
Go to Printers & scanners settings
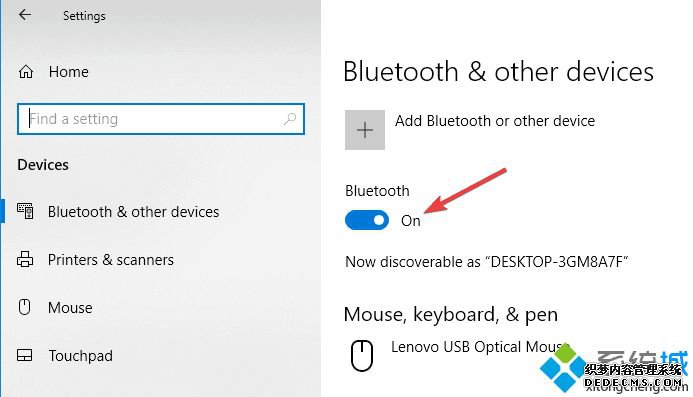[110, 260]
